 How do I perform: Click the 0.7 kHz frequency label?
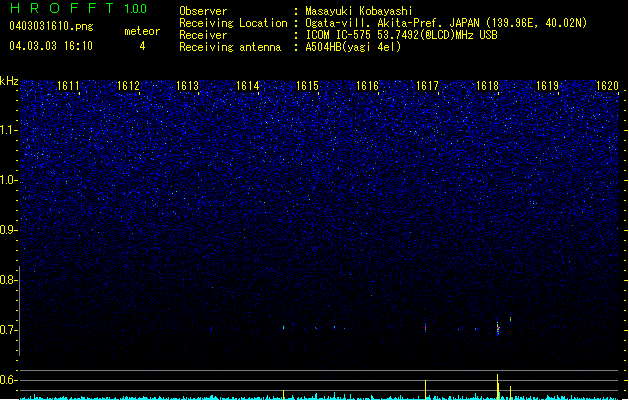8,330
